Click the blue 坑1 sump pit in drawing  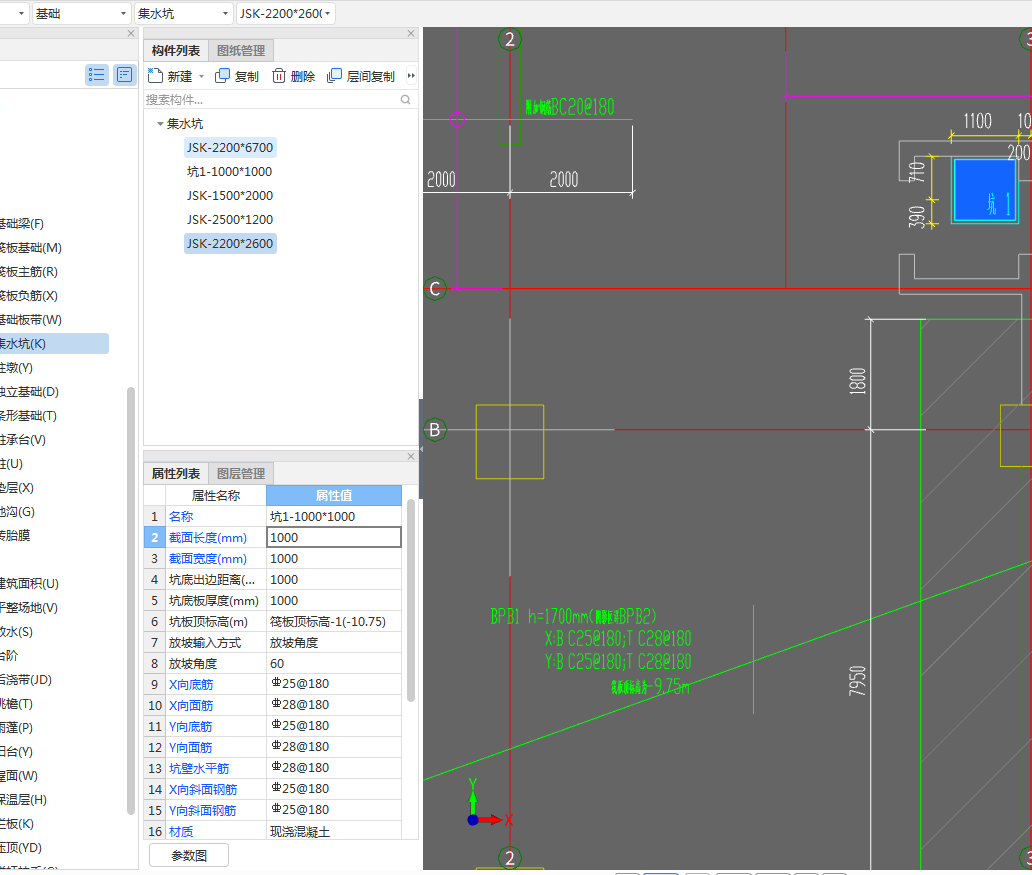click(x=985, y=190)
